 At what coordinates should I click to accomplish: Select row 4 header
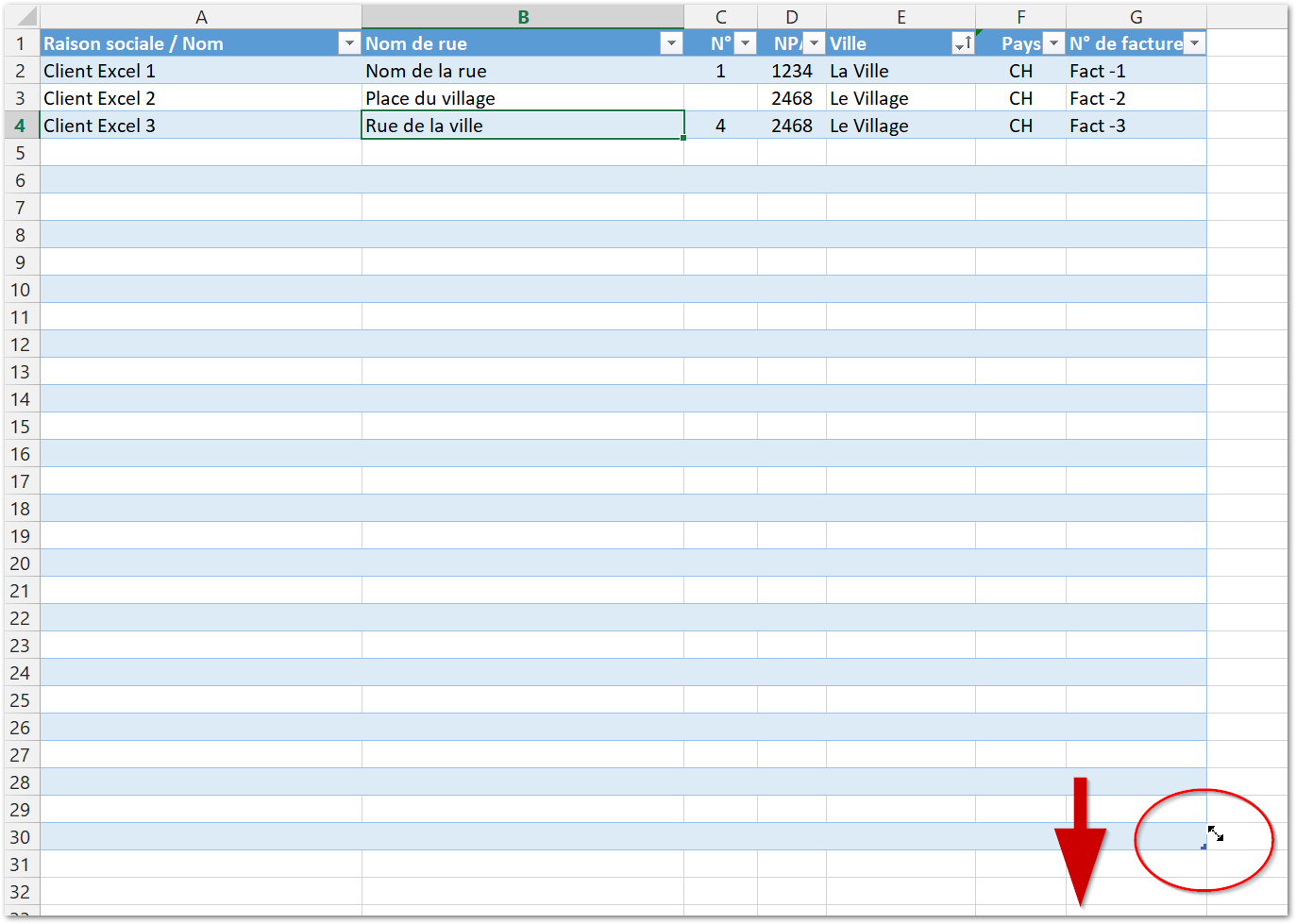point(20,126)
